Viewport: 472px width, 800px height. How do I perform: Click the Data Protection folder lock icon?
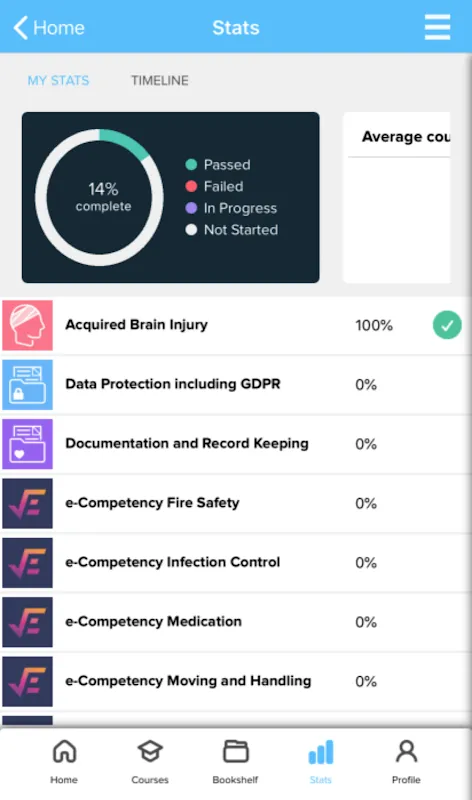click(28, 385)
